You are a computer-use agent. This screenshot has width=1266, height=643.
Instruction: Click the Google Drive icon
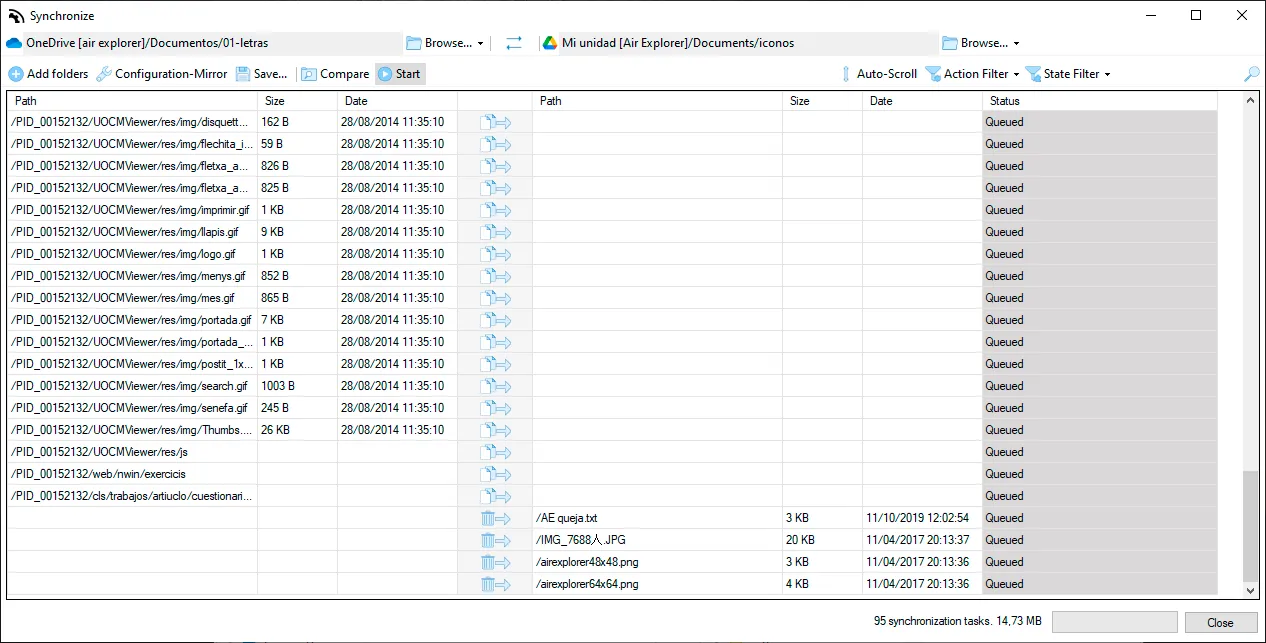click(549, 43)
